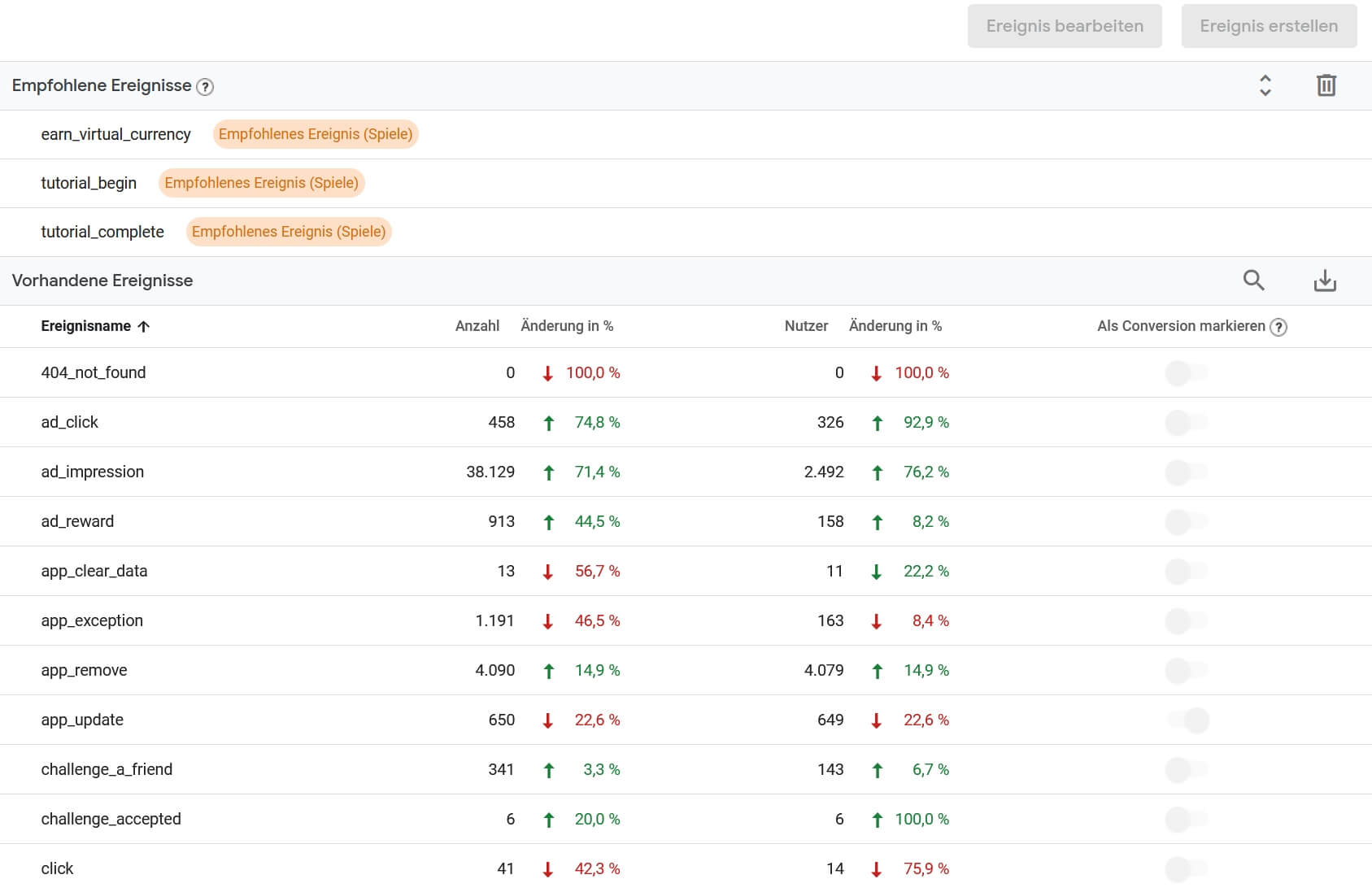
Task: Open the tutorial_begin recommended event
Action: (x=89, y=183)
